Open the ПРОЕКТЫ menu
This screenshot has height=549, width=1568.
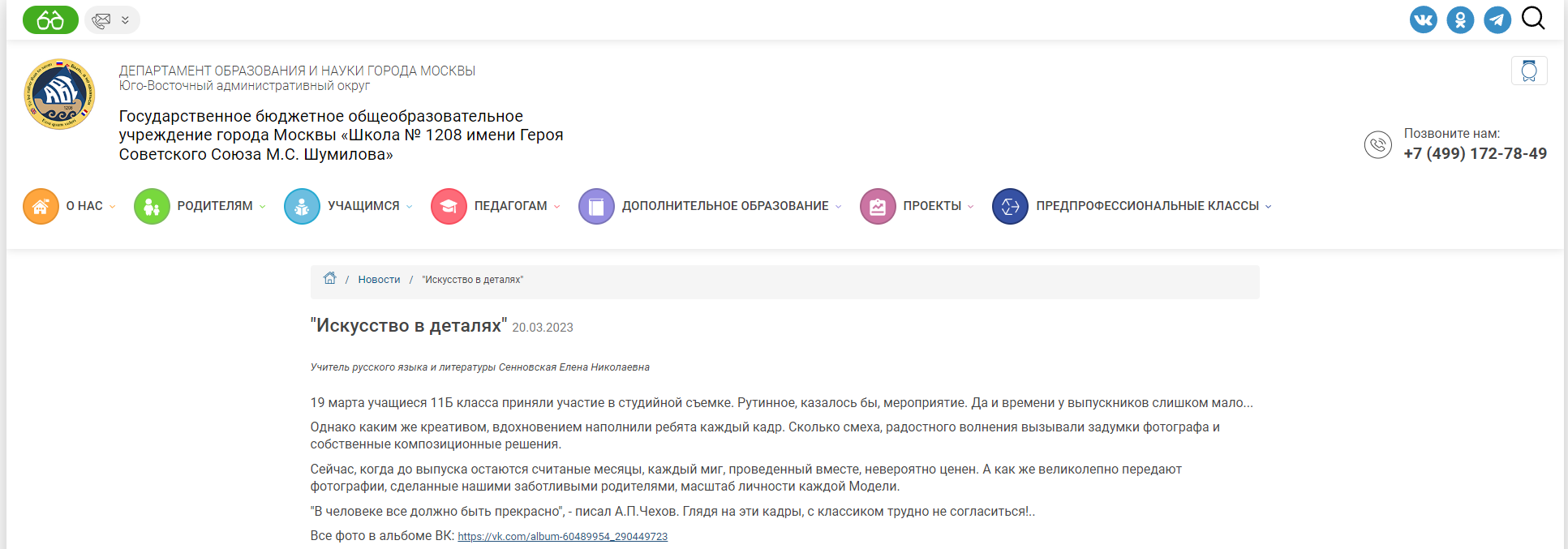(x=932, y=206)
